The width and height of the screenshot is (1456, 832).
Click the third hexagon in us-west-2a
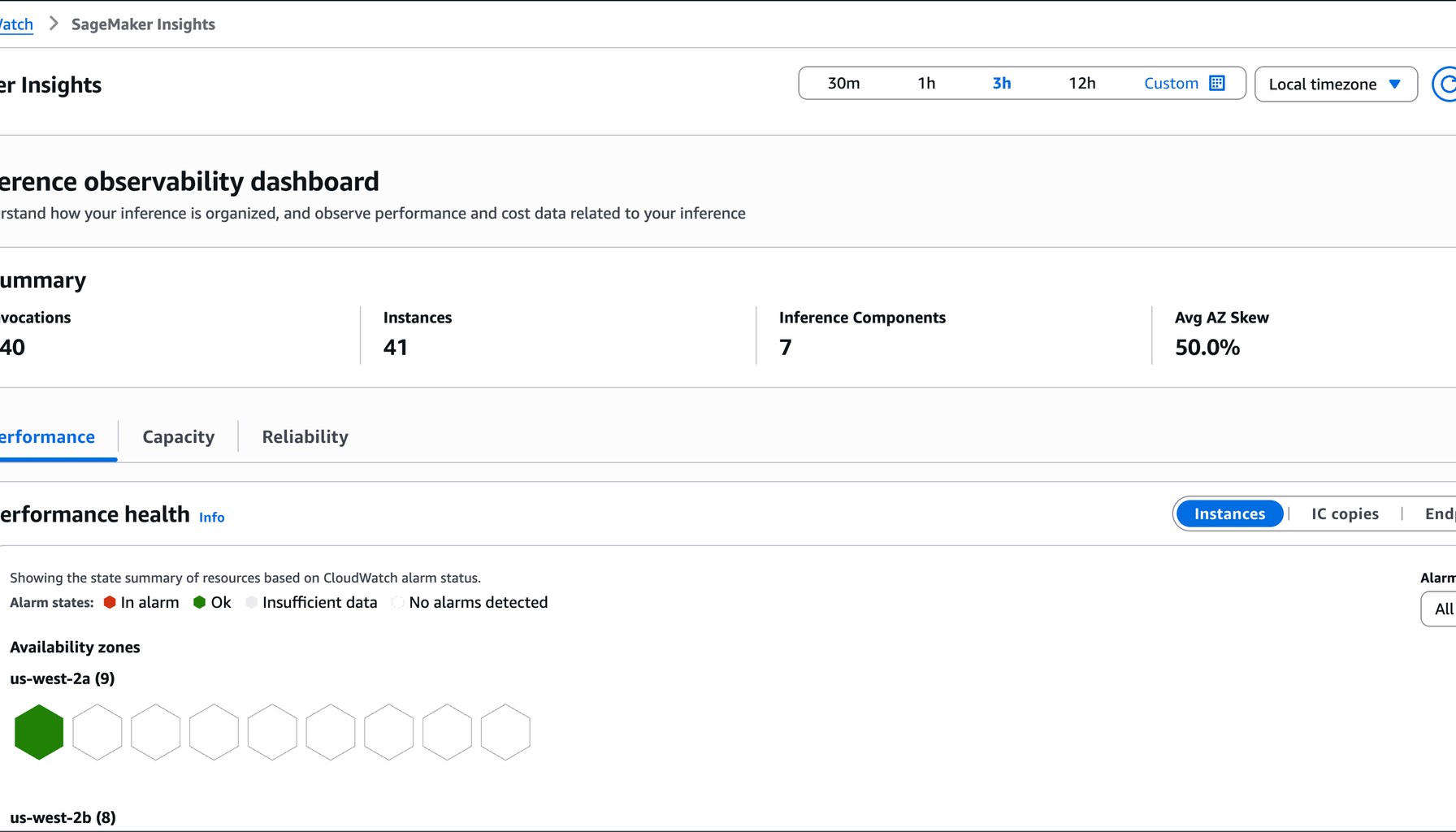coord(156,732)
